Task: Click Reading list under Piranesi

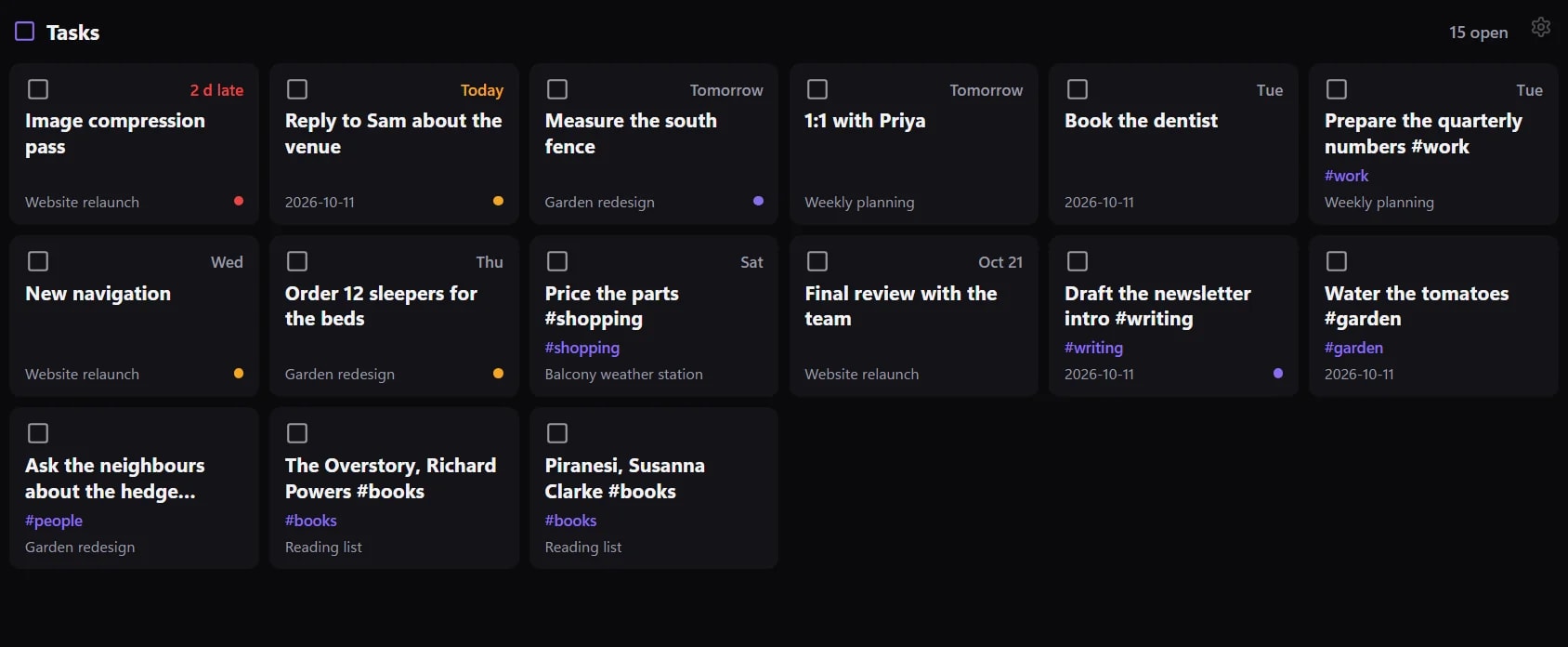Action: [583, 547]
